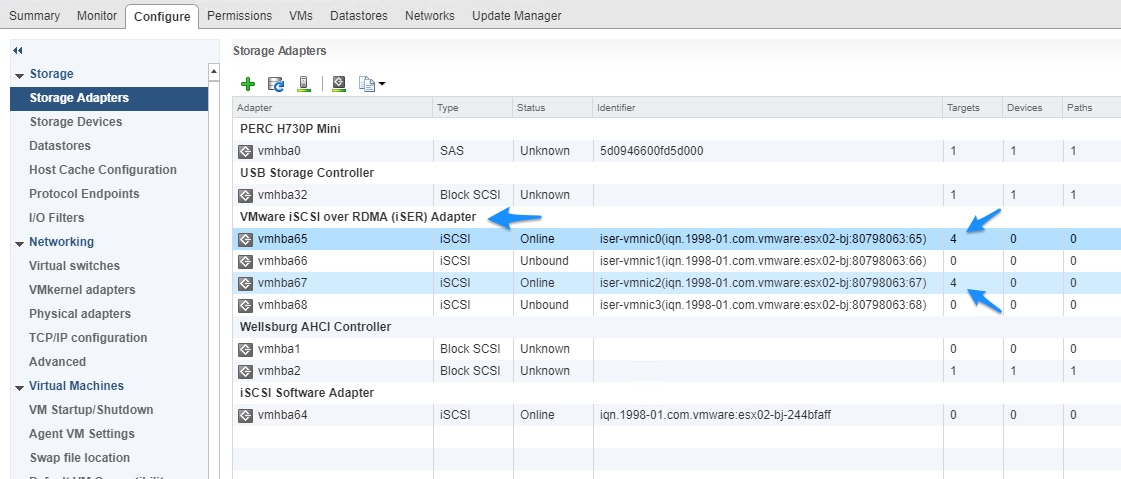Screen dimensions: 1121x479
Task: Sort by the Paths column header
Action: [1092, 107]
